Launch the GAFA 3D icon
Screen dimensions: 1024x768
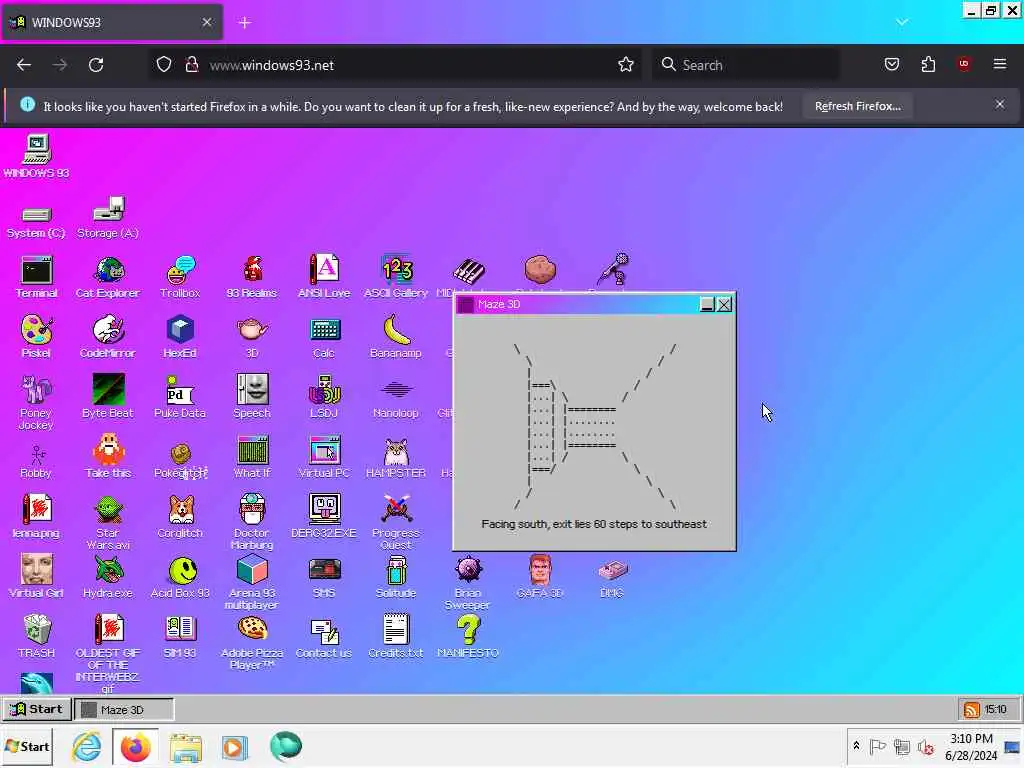coord(539,577)
